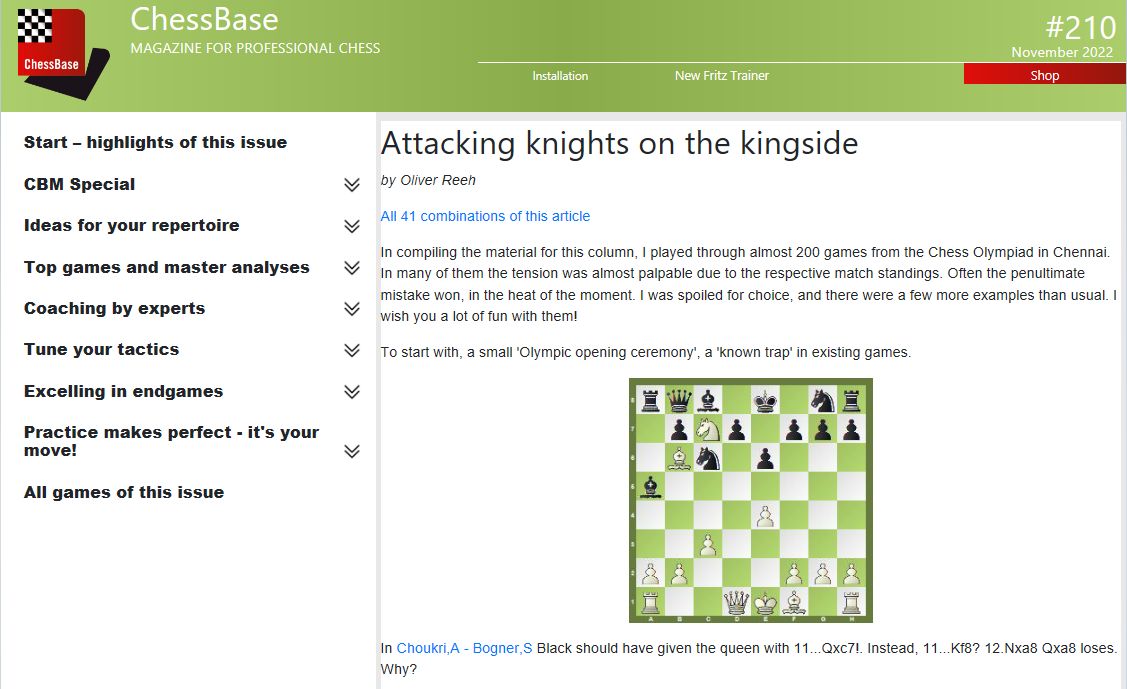1127x689 pixels.
Task: Select the white bishop on f1
Action: (794, 601)
